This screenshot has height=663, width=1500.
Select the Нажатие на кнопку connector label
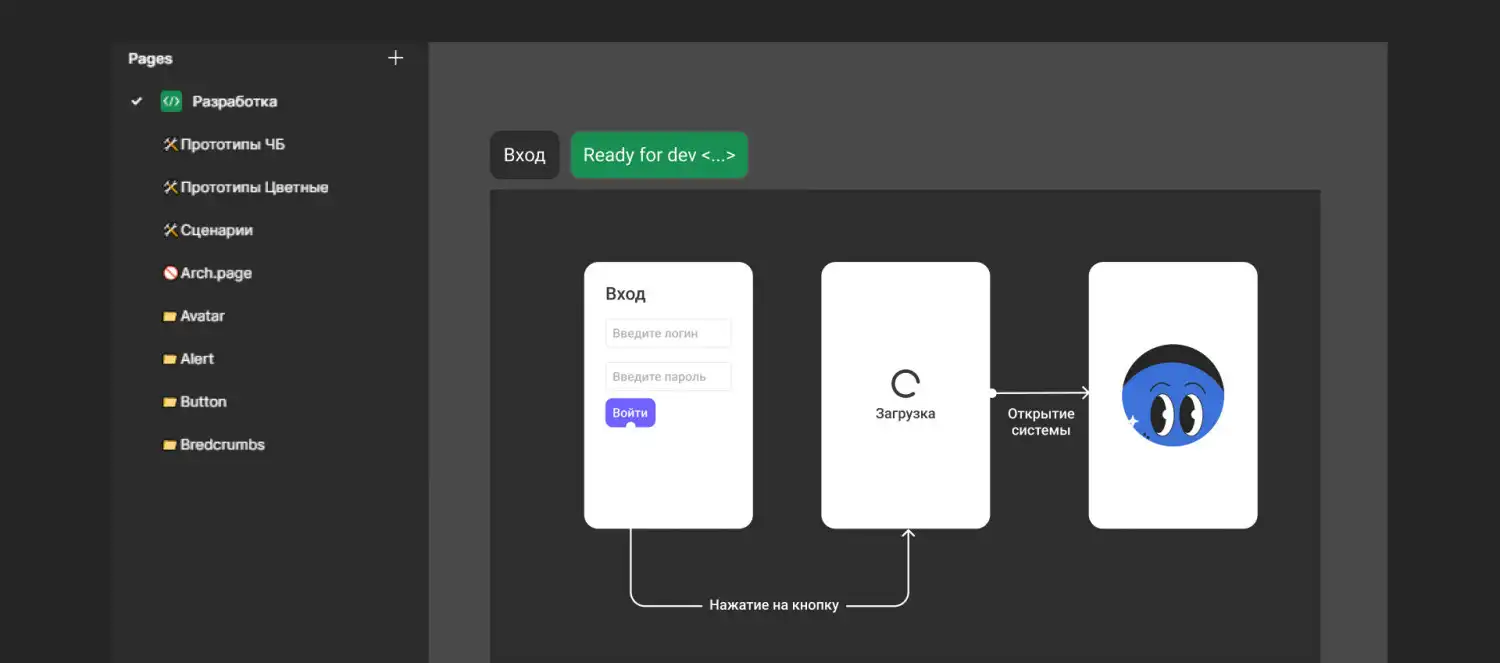(774, 605)
